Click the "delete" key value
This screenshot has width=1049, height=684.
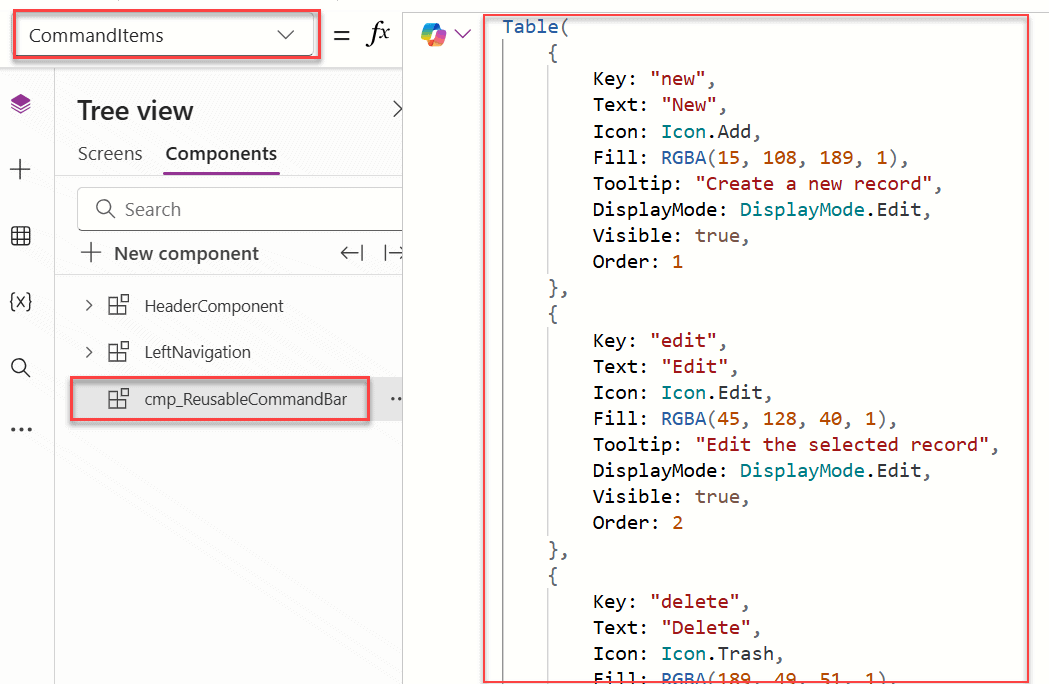coord(694,602)
